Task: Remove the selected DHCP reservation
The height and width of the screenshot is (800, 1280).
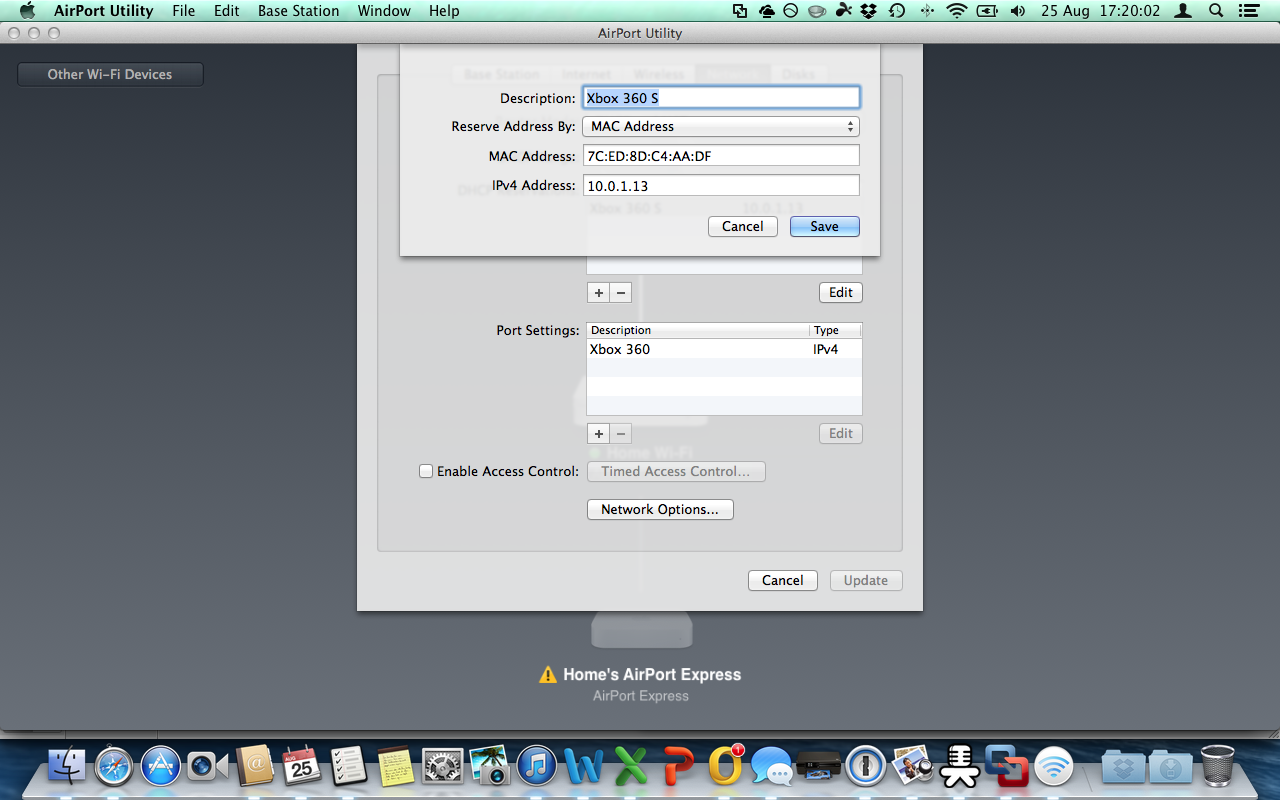Action: coord(621,292)
